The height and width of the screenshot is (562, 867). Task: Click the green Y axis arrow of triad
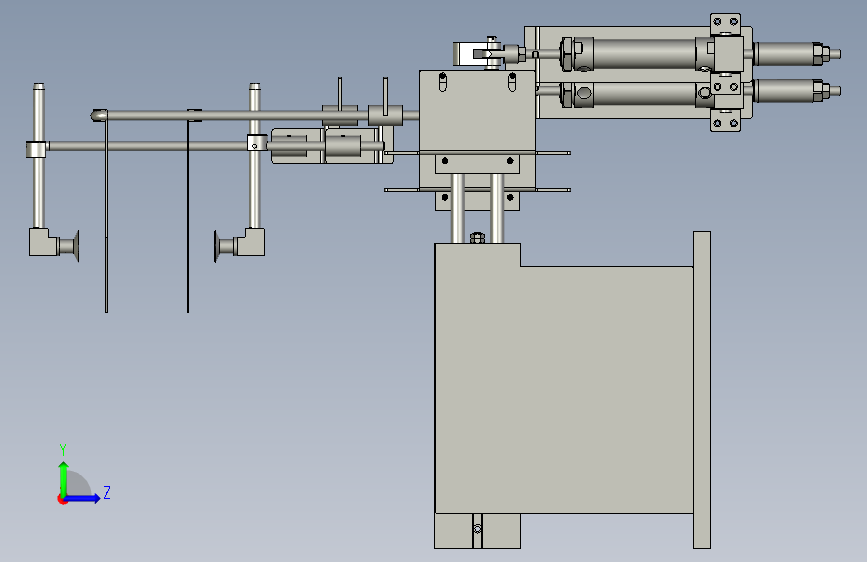64,478
